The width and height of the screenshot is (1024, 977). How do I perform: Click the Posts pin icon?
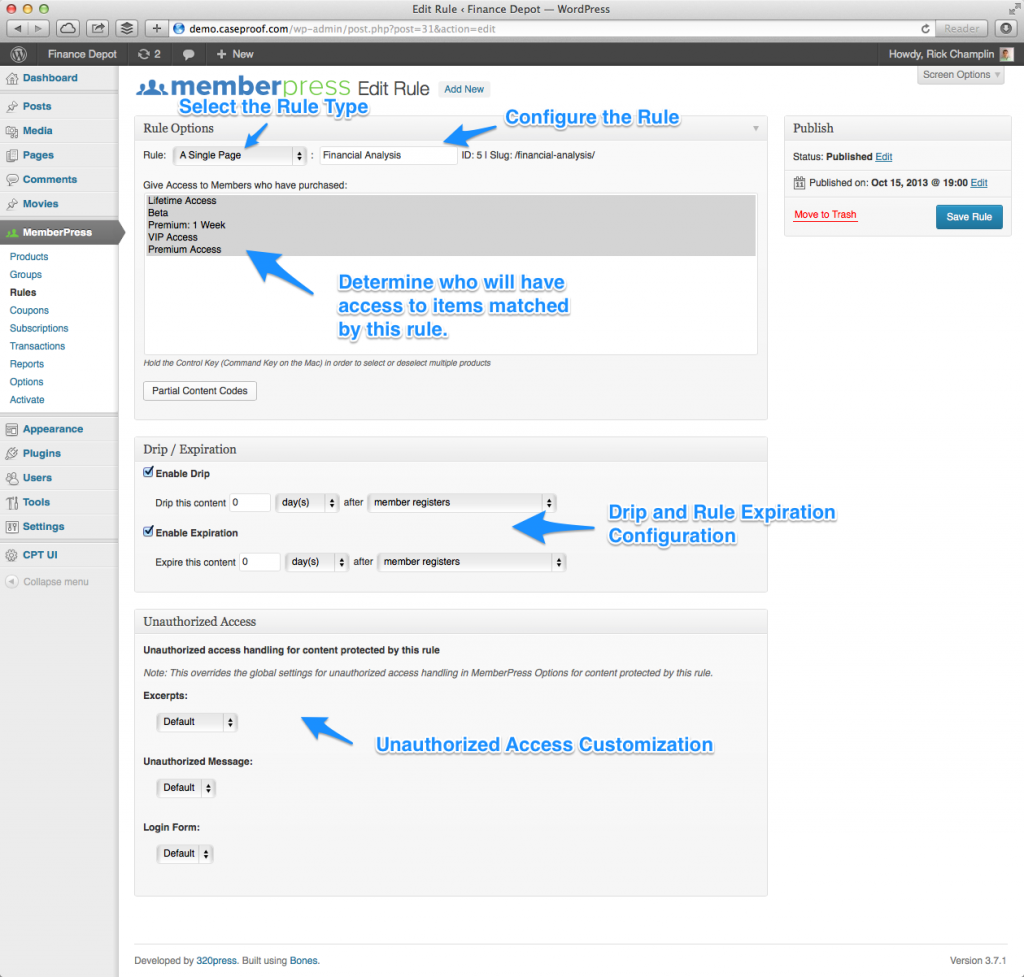[x=12, y=106]
